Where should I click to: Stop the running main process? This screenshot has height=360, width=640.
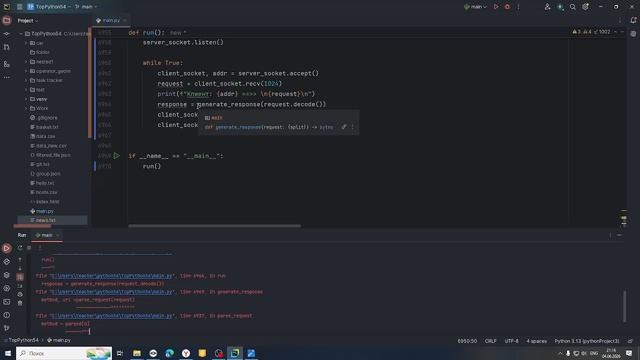coord(29,247)
